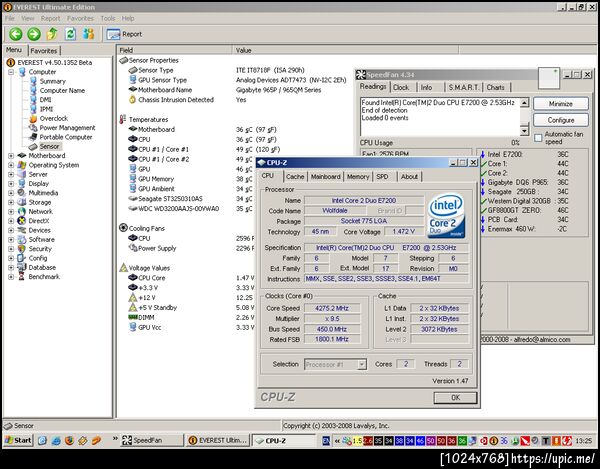Open the Windows Start menu

pos(18,440)
